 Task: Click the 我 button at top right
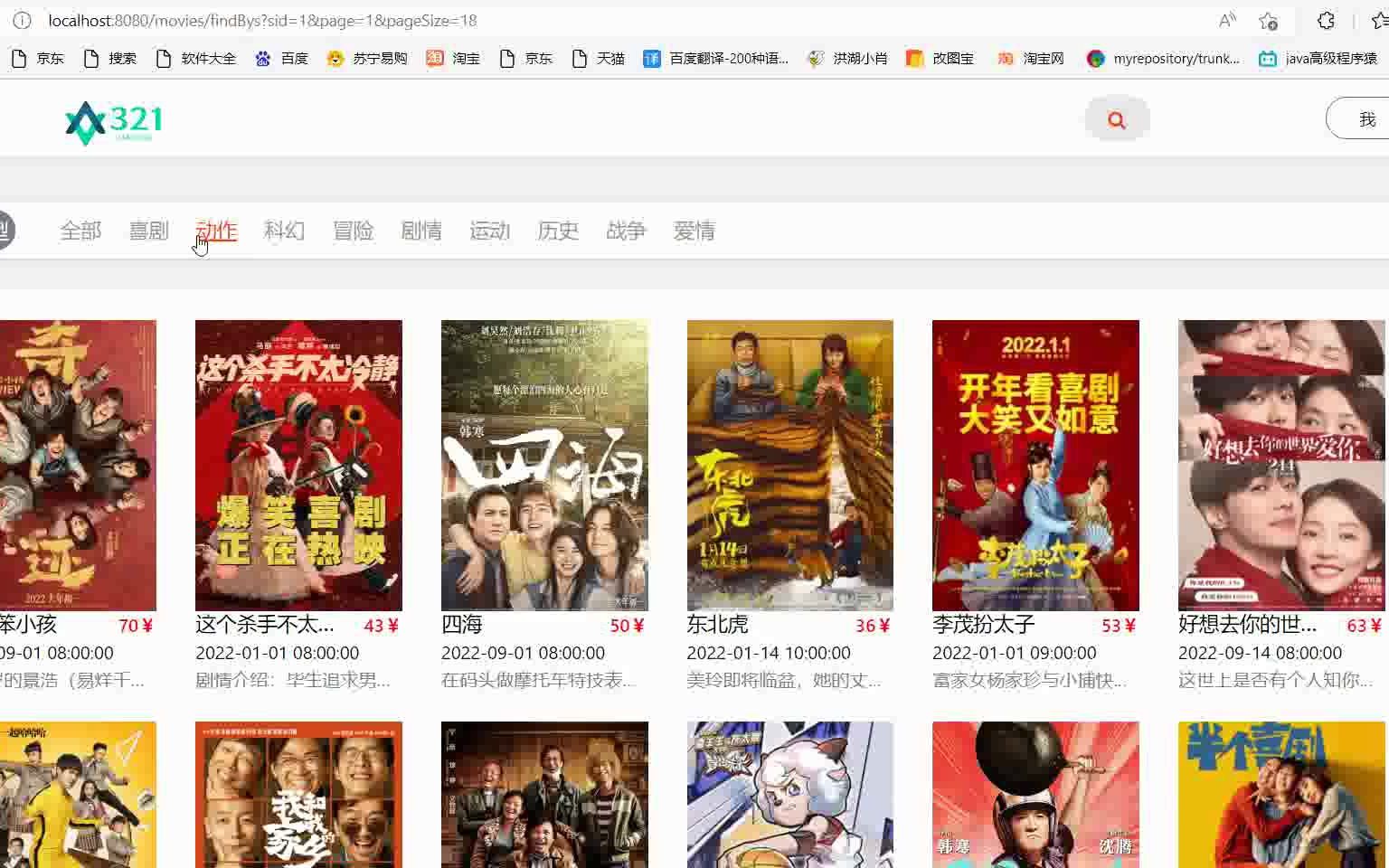(1367, 118)
